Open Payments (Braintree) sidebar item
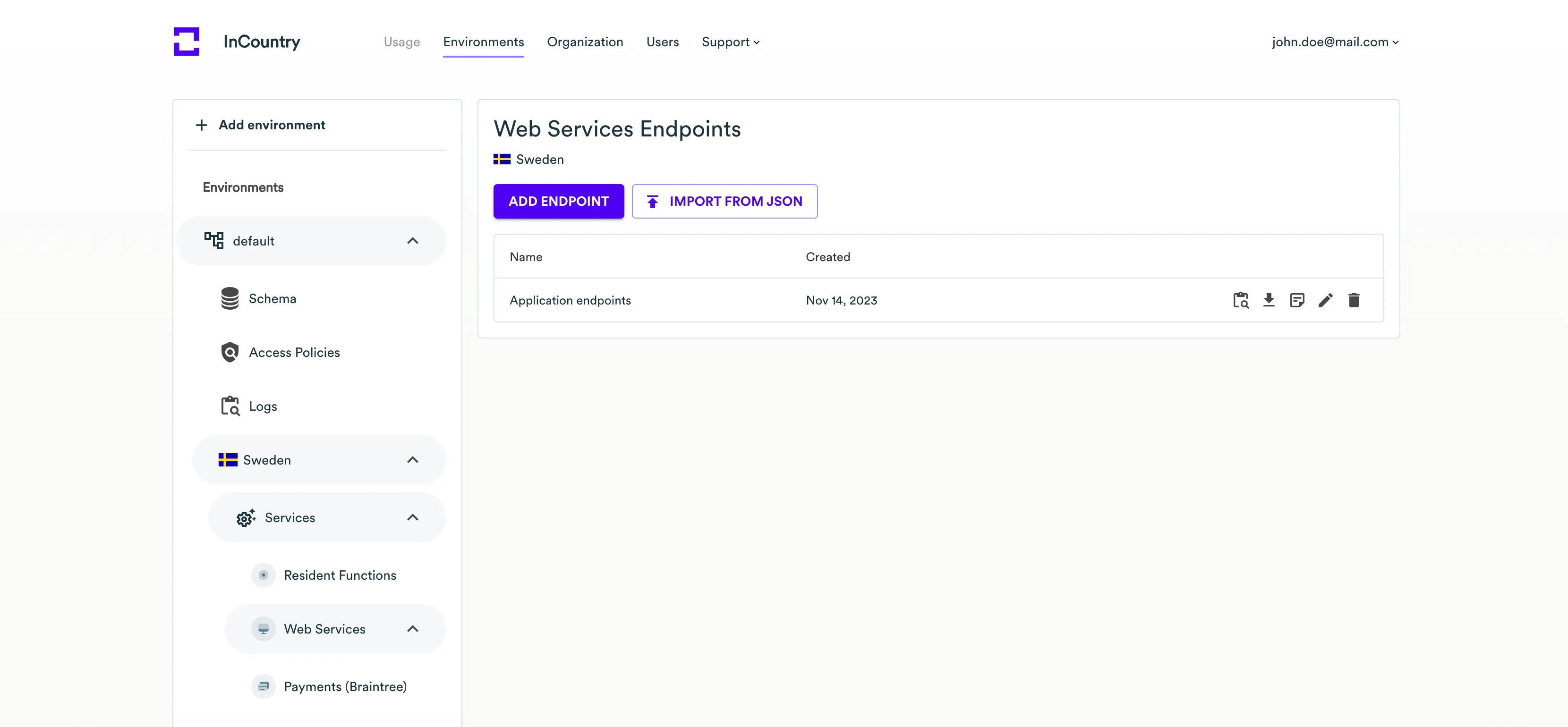The image size is (1568, 727). [344, 686]
